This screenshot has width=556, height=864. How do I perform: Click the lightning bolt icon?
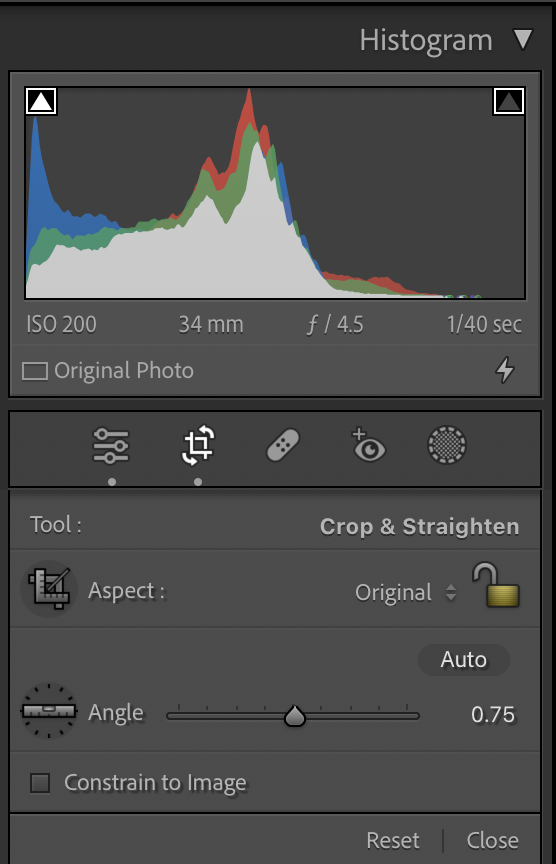505,370
